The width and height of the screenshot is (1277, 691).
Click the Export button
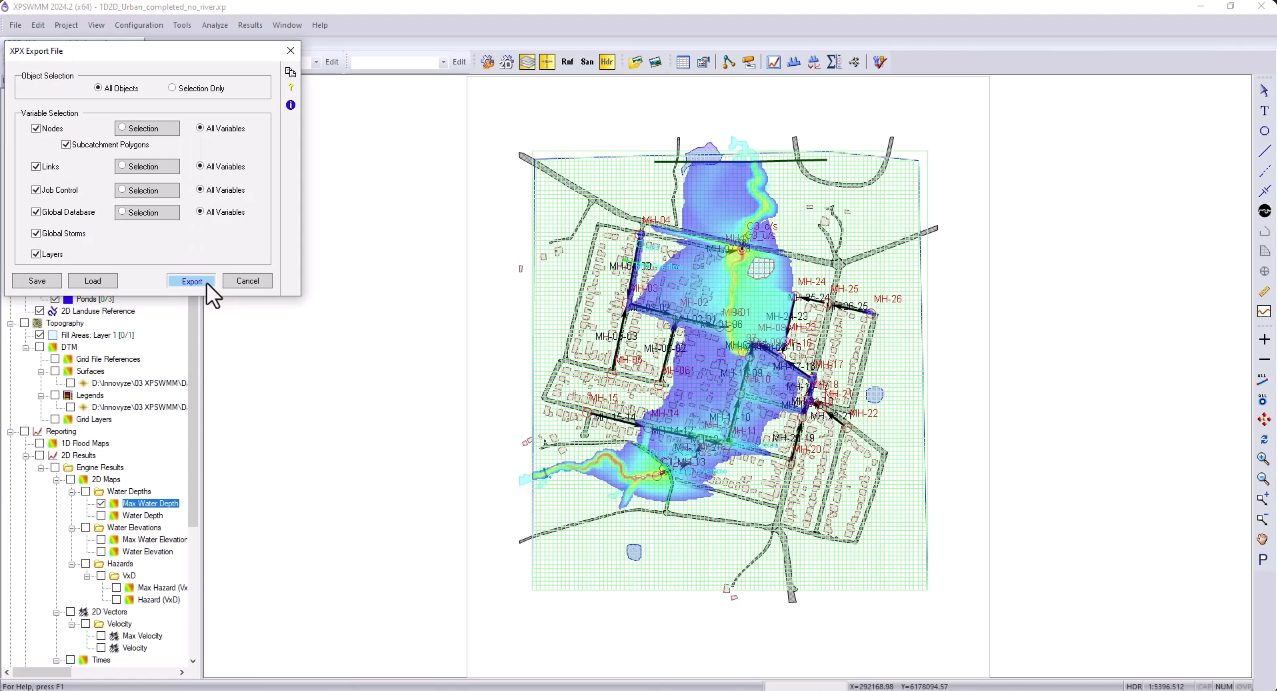click(192, 281)
